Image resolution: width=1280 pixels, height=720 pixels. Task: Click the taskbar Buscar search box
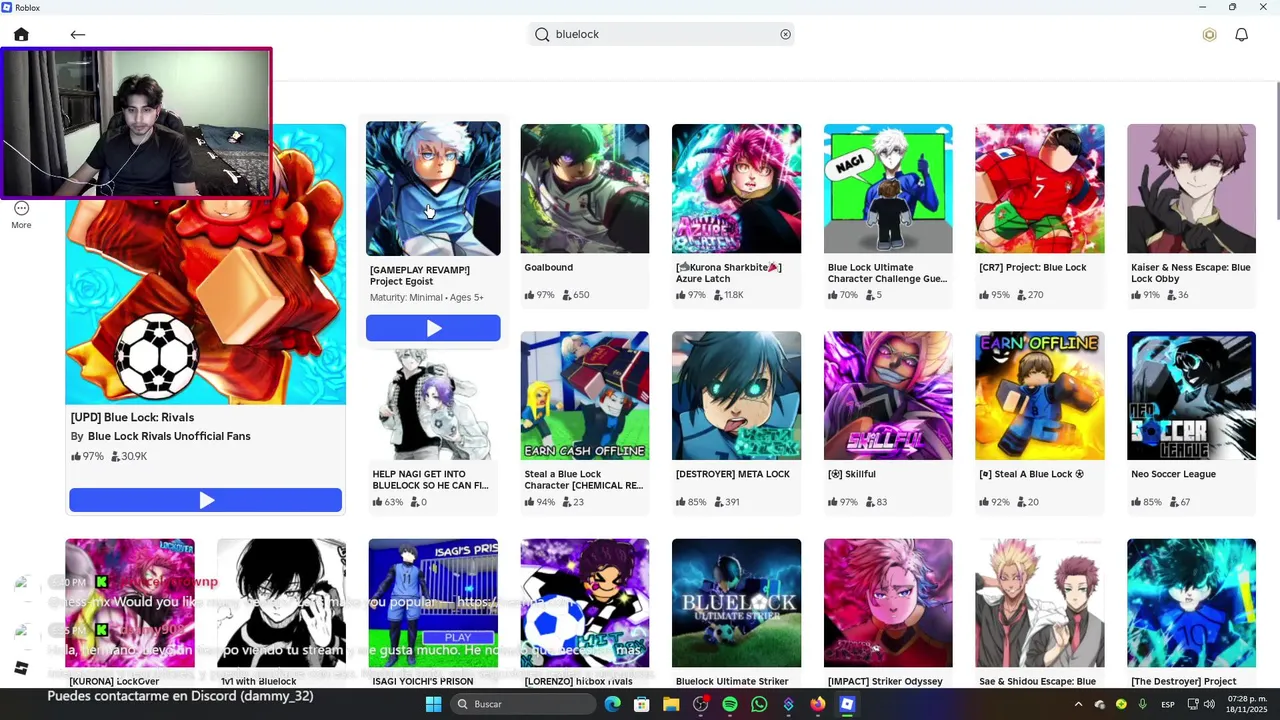[522, 704]
